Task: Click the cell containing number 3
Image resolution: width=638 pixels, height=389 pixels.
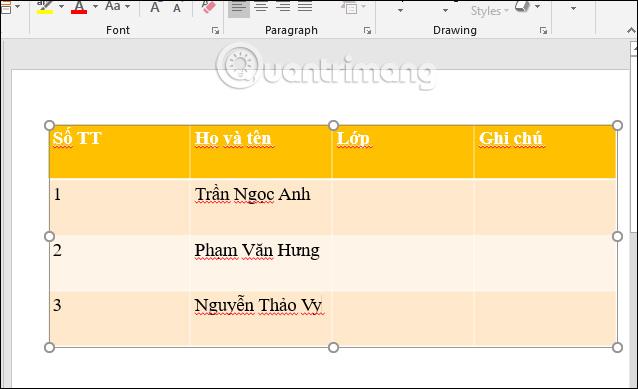Action: (119, 319)
